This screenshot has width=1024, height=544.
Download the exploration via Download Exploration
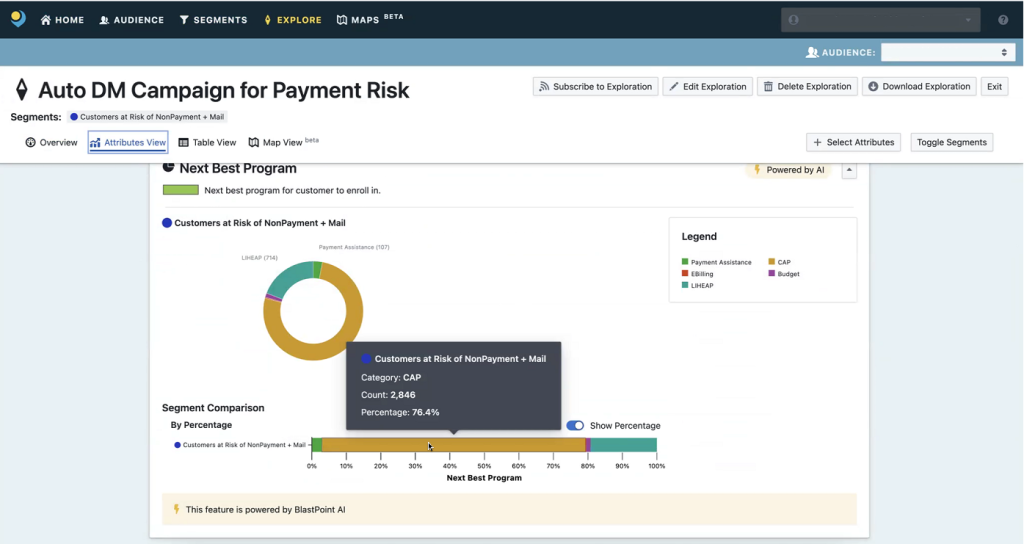pos(918,87)
